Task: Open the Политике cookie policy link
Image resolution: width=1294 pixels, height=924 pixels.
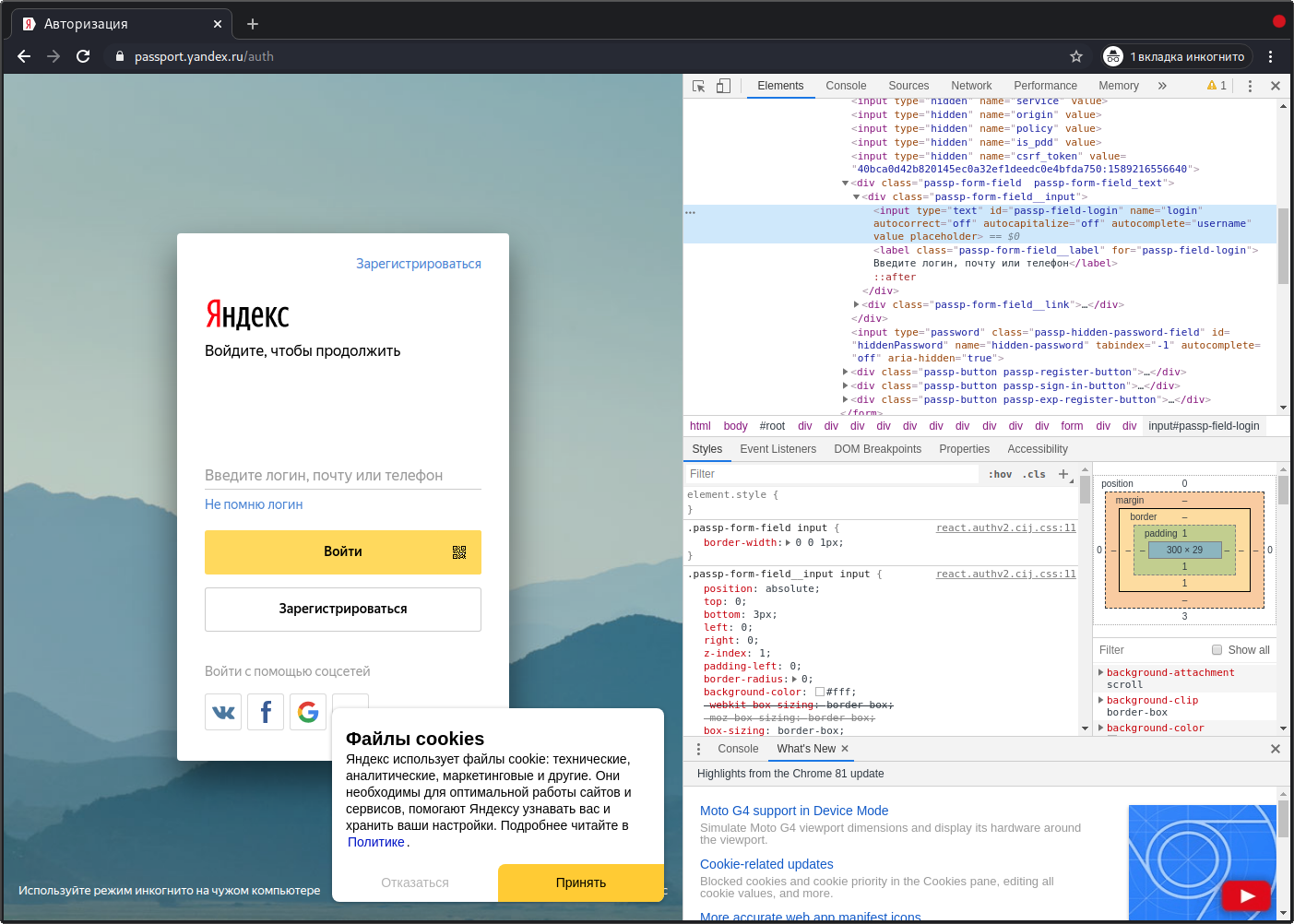Action: pyautogui.click(x=376, y=842)
